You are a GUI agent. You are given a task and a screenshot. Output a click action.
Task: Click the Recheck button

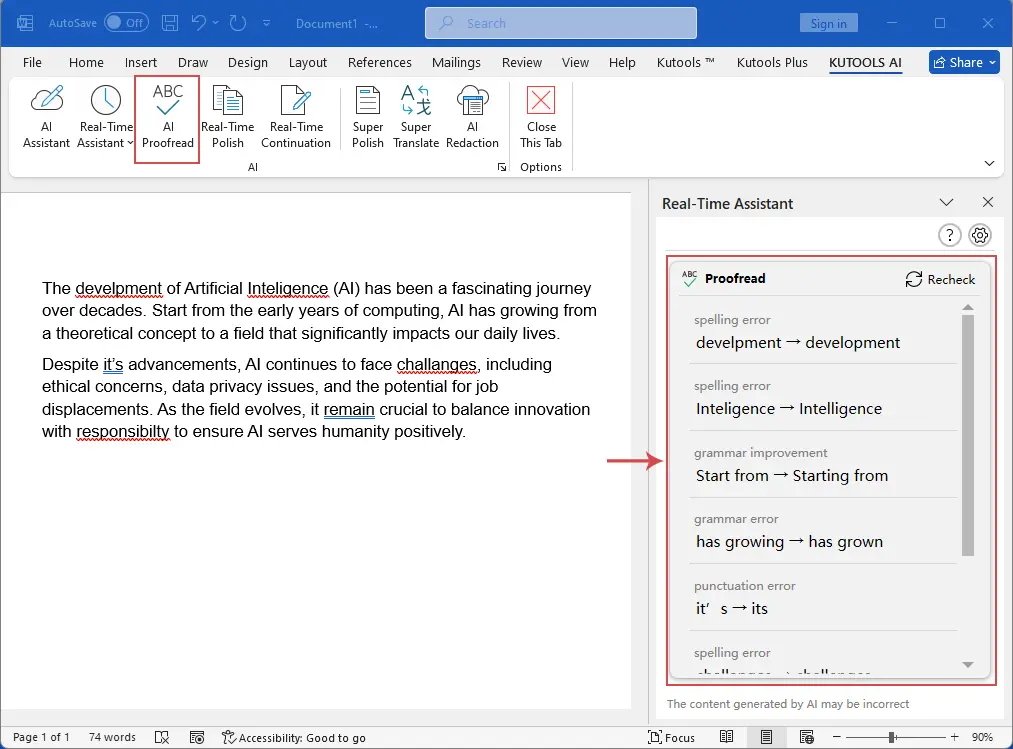coord(940,279)
